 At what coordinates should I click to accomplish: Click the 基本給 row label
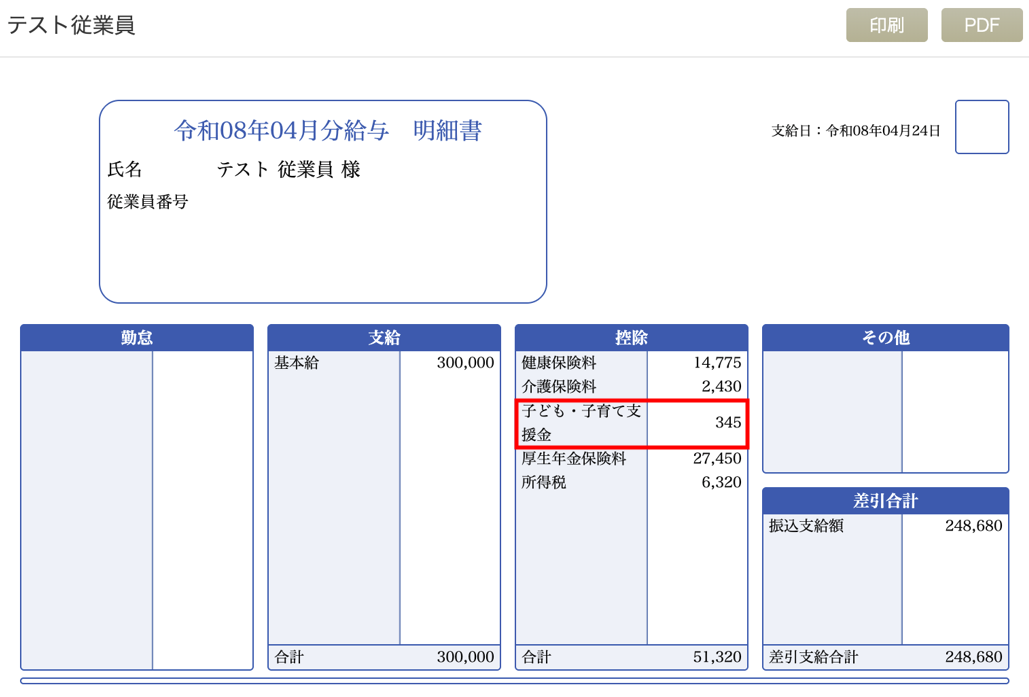click(x=297, y=362)
